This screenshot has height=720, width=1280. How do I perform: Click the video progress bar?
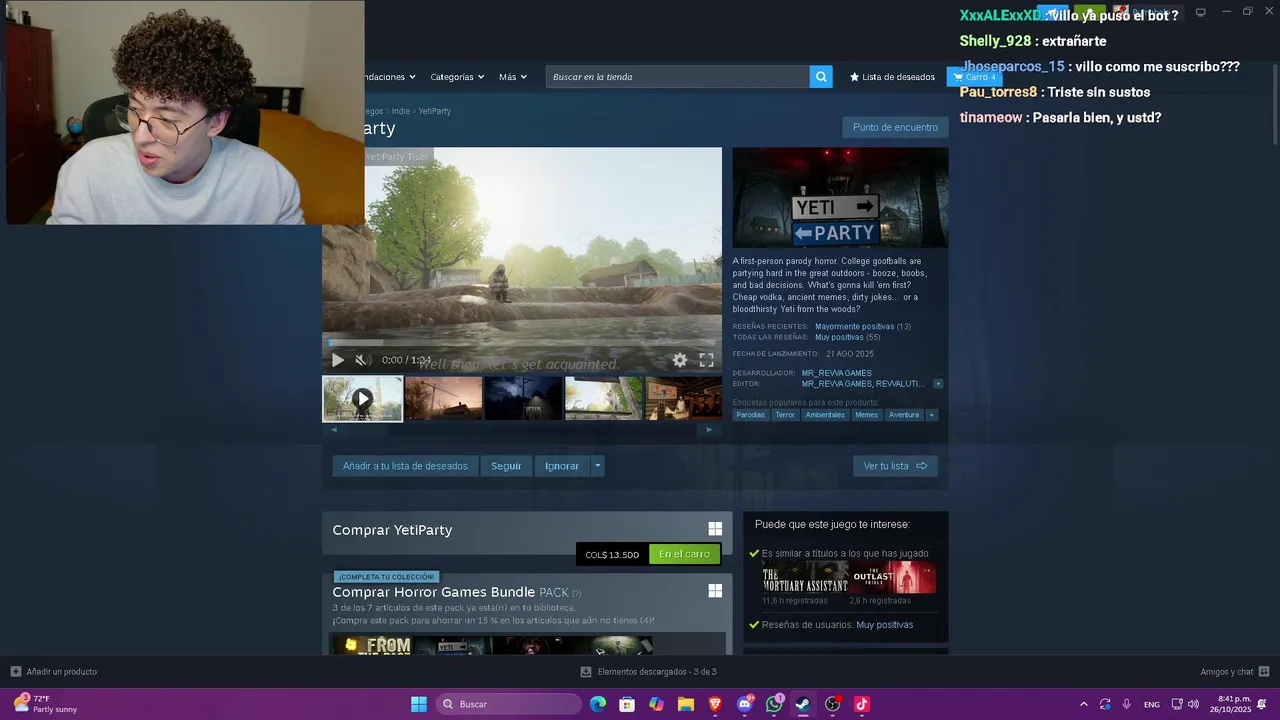point(521,343)
